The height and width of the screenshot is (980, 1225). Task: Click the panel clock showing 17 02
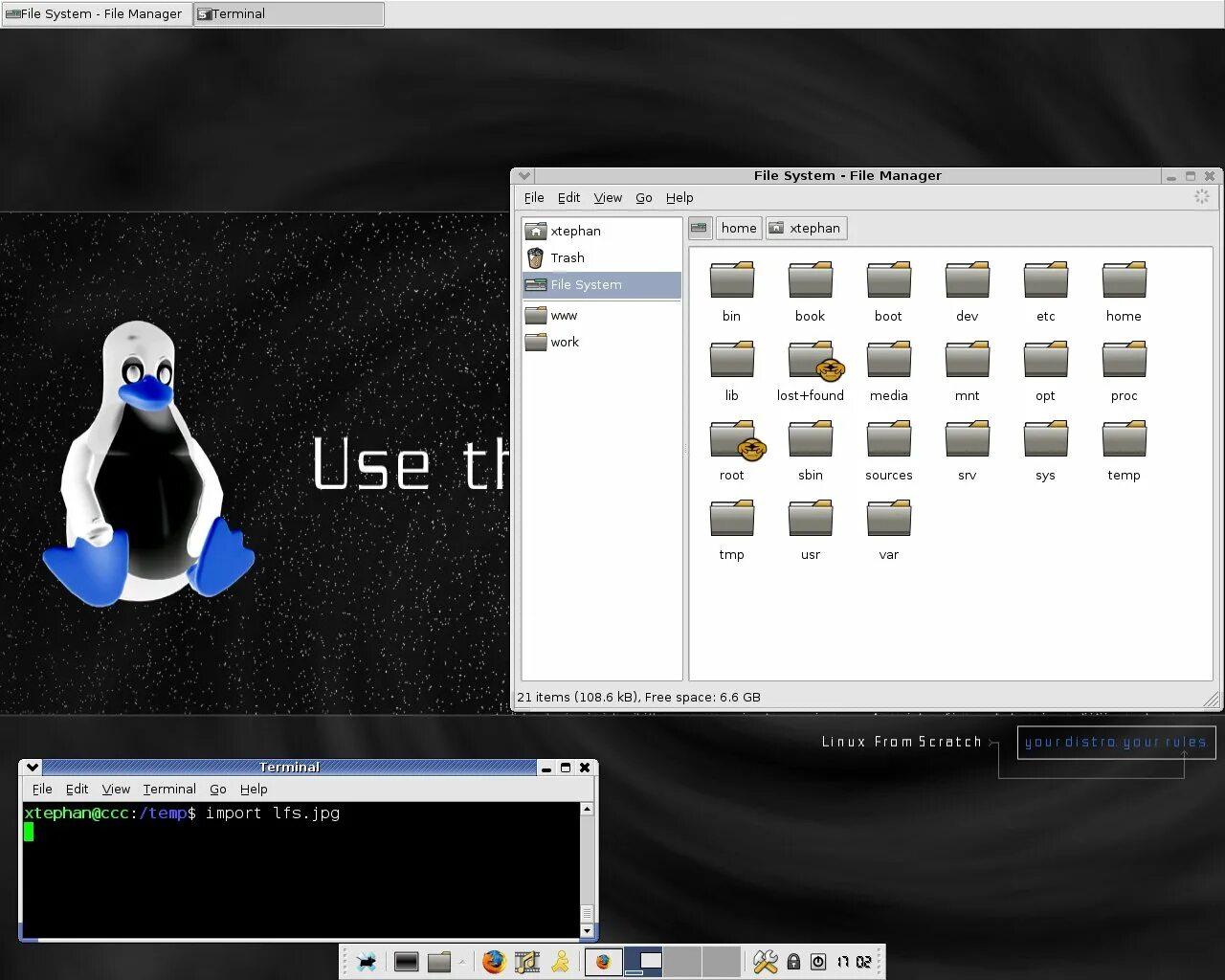(854, 962)
